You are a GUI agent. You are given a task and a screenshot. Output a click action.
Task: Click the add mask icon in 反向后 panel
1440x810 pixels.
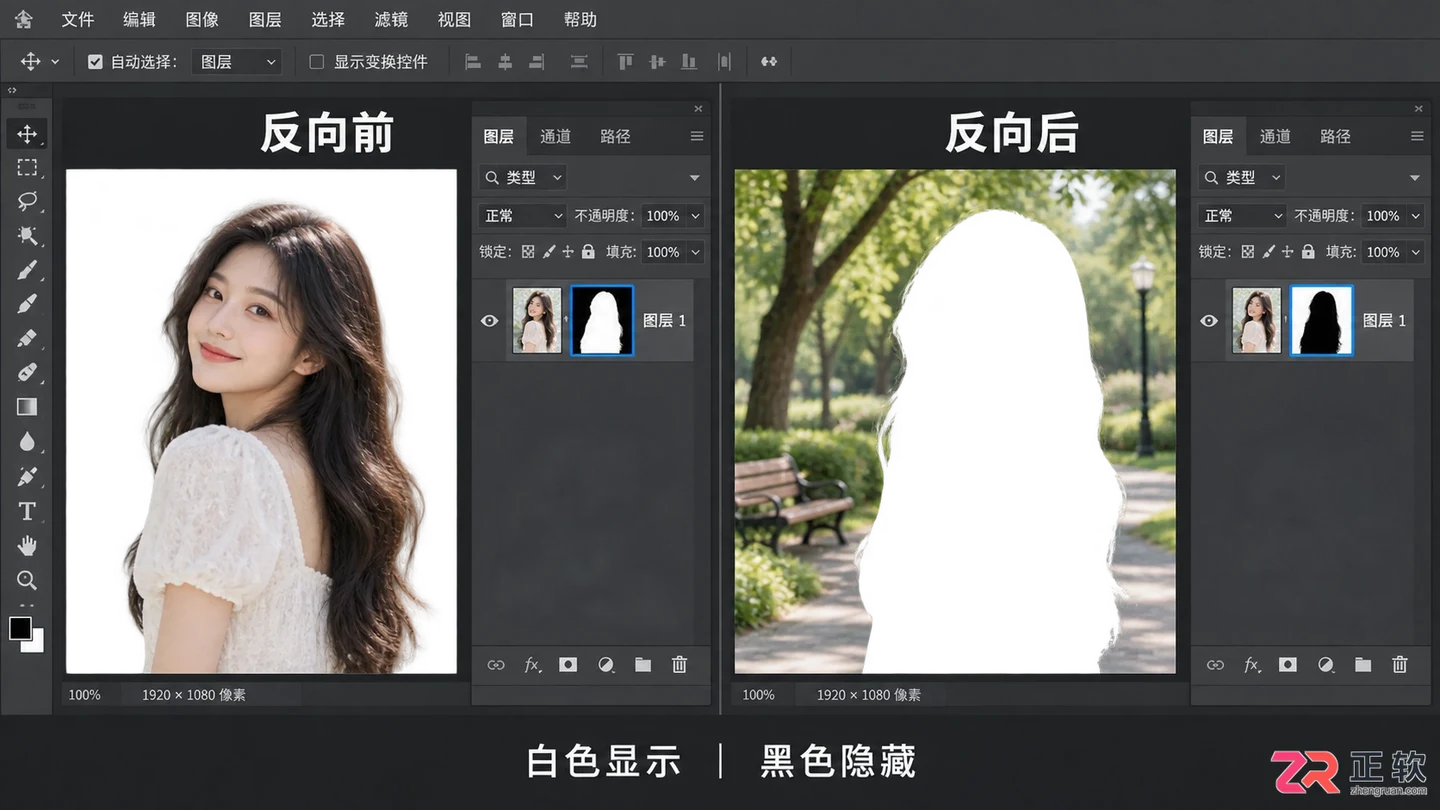(x=1288, y=665)
